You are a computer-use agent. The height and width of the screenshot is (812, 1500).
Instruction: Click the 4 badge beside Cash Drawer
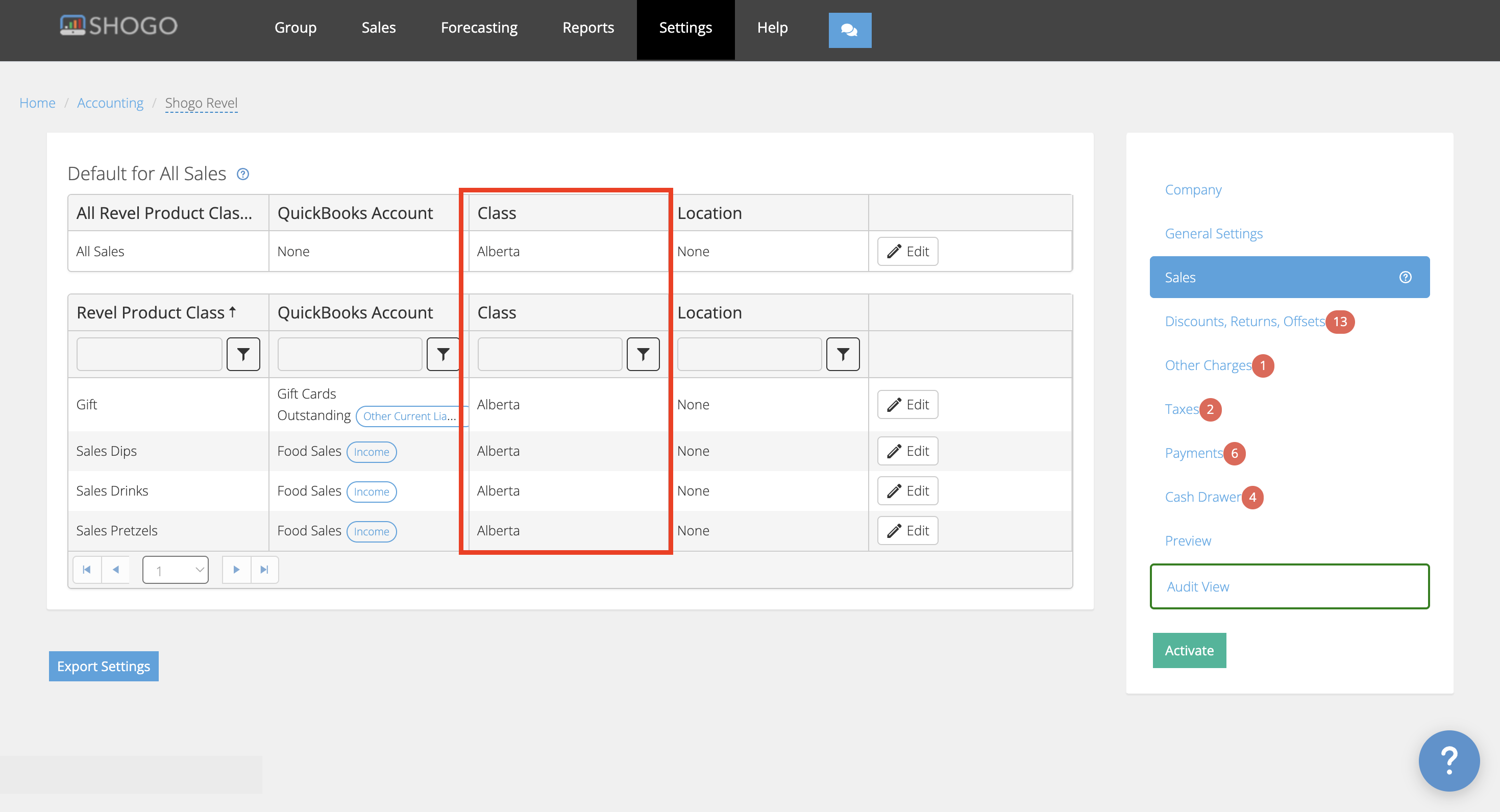pos(1252,498)
